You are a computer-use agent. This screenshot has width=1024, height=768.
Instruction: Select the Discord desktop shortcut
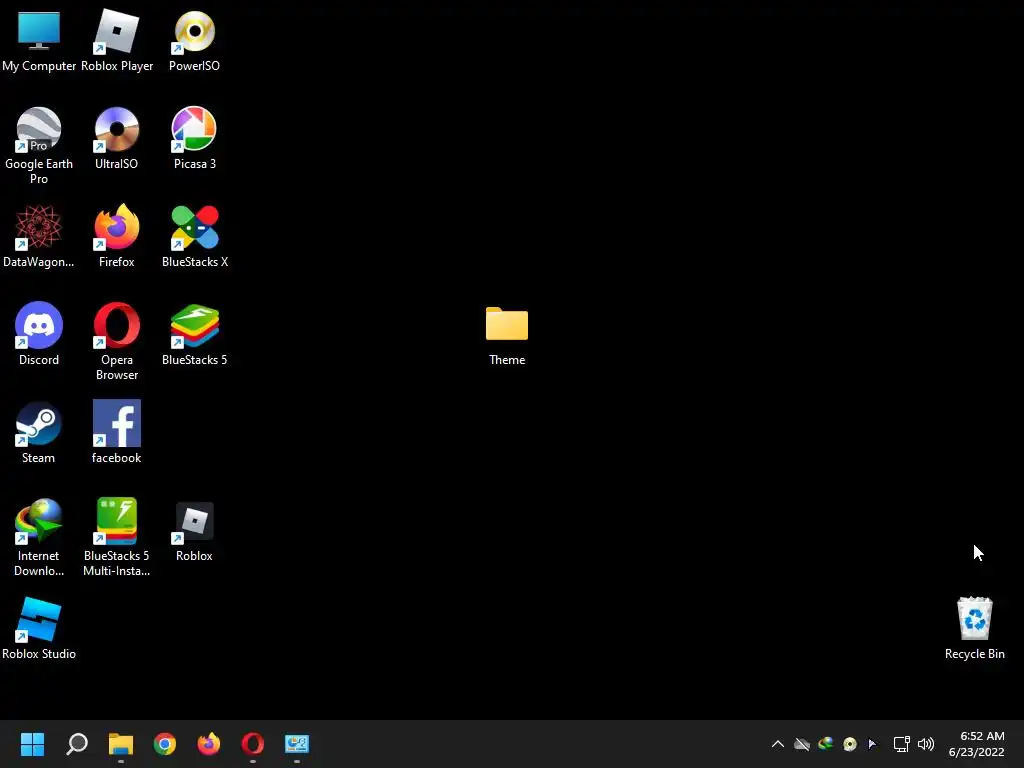(x=39, y=335)
